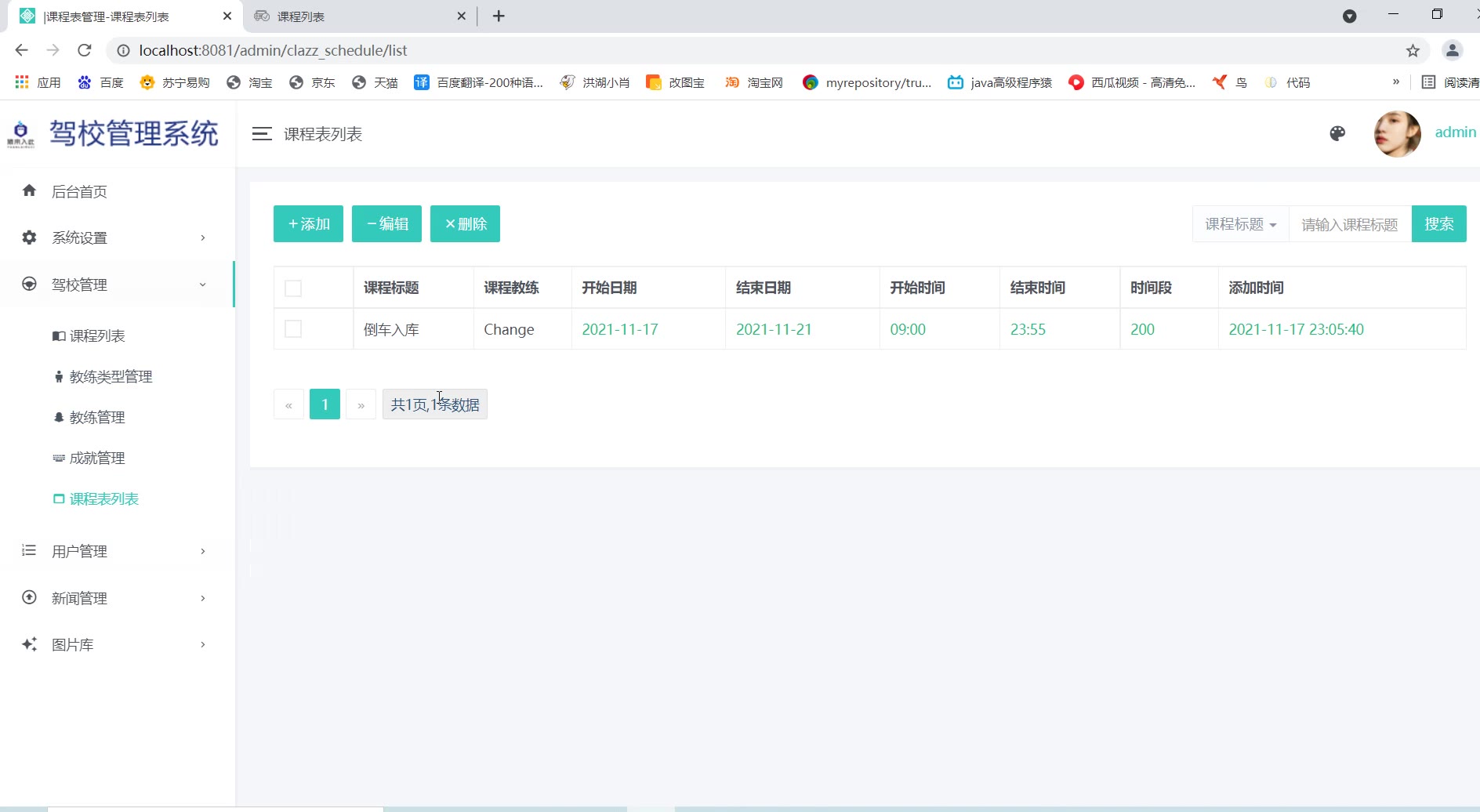The height and width of the screenshot is (812, 1480).
Task: Collapse the 驾校管理 menu chevron
Action: pos(203,285)
